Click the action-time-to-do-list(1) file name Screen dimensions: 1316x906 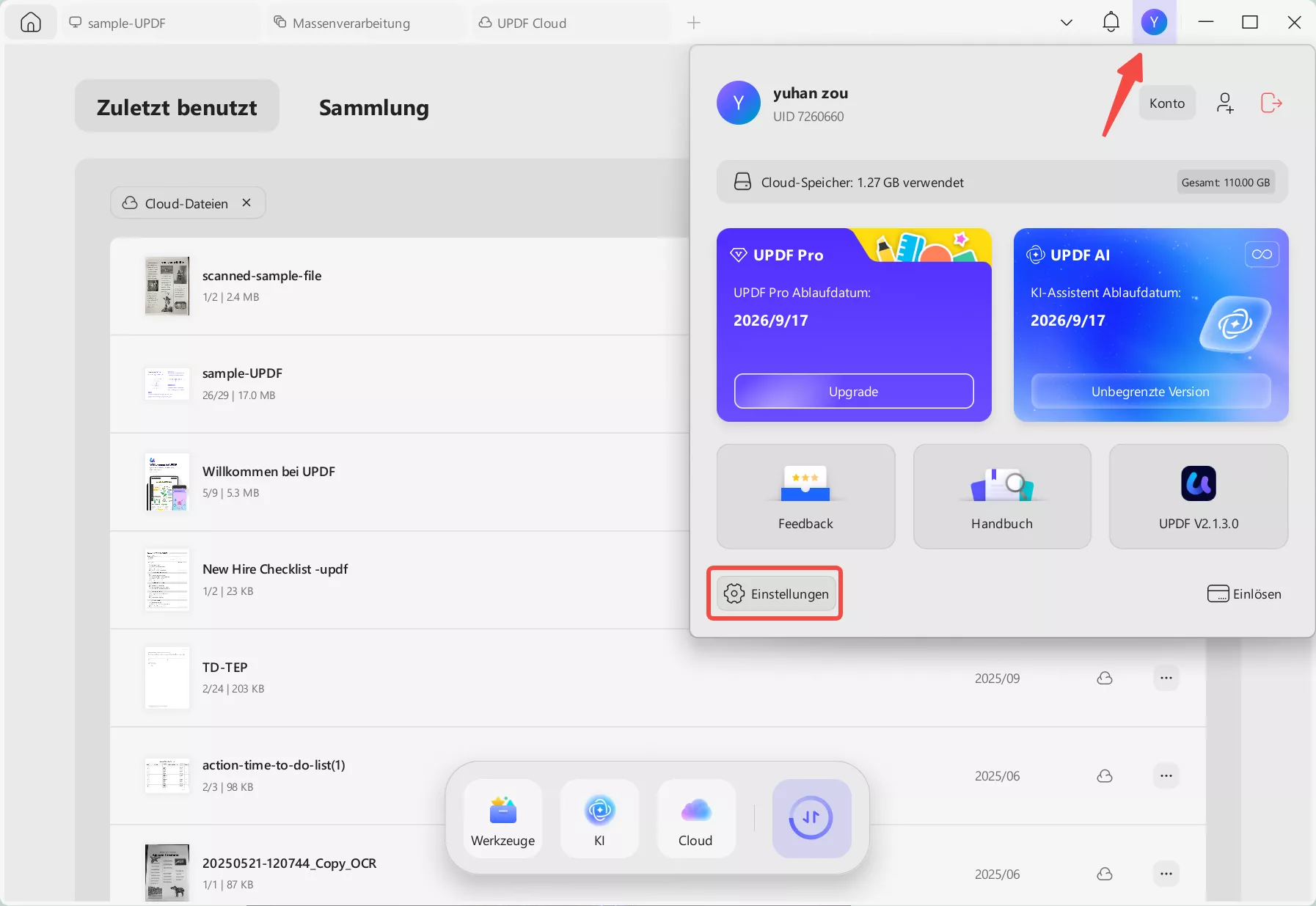[274, 764]
